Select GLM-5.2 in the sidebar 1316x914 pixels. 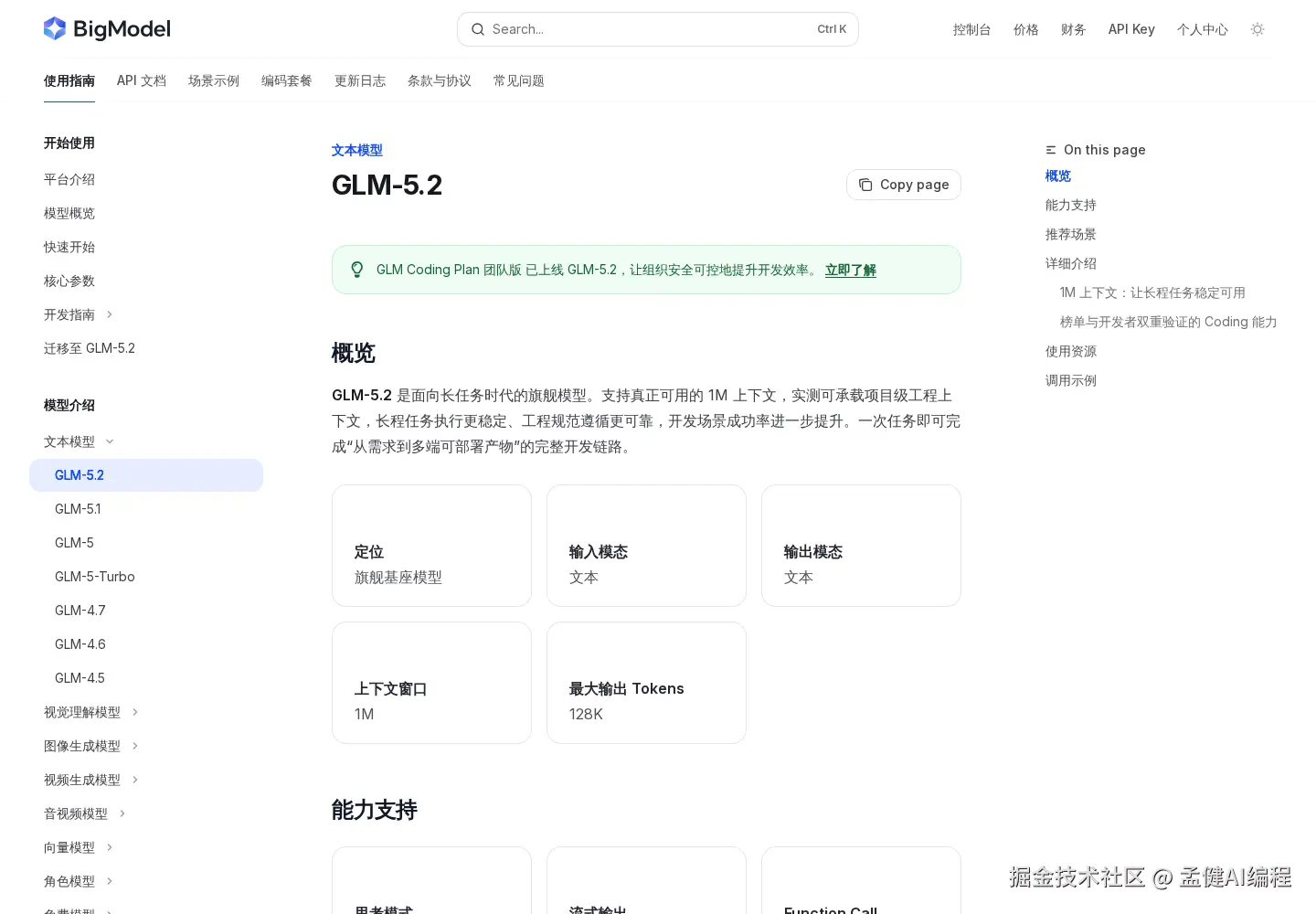coord(146,475)
